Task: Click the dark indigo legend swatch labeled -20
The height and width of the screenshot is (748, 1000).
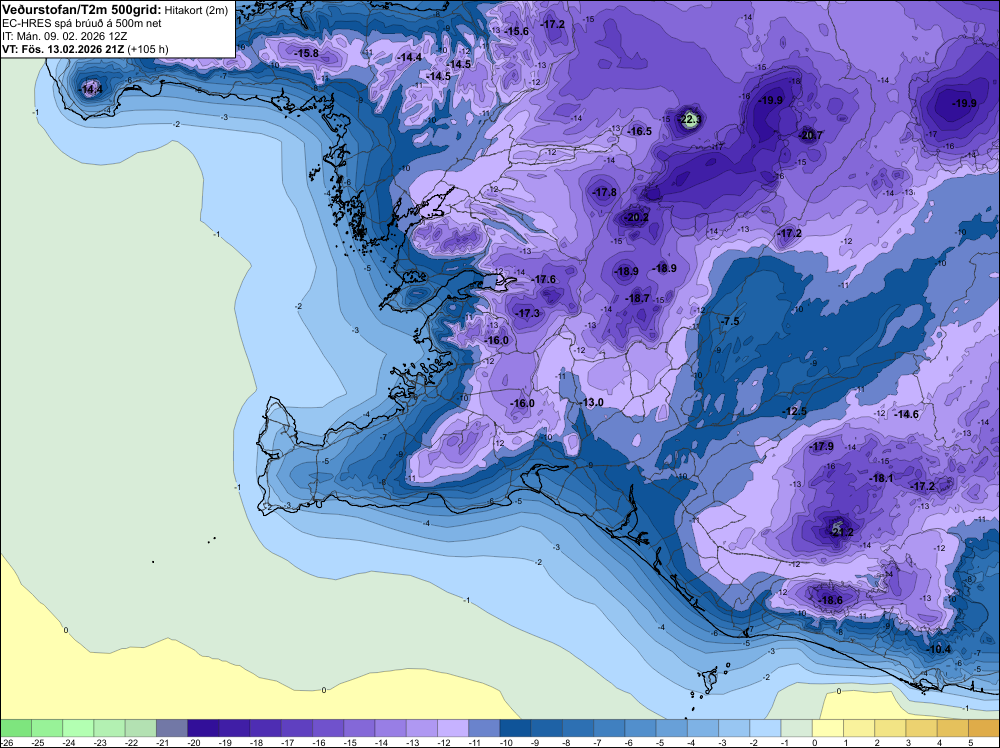Action: [203, 728]
